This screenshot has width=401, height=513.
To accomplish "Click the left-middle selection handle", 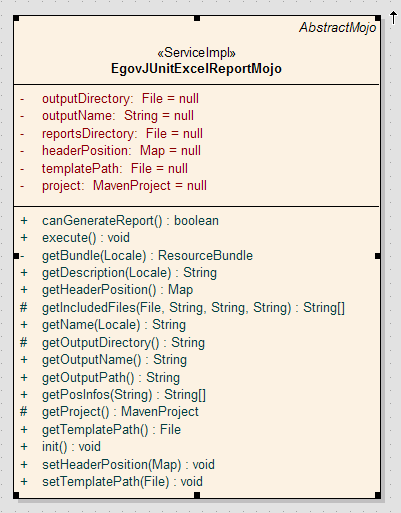I will (16, 256).
